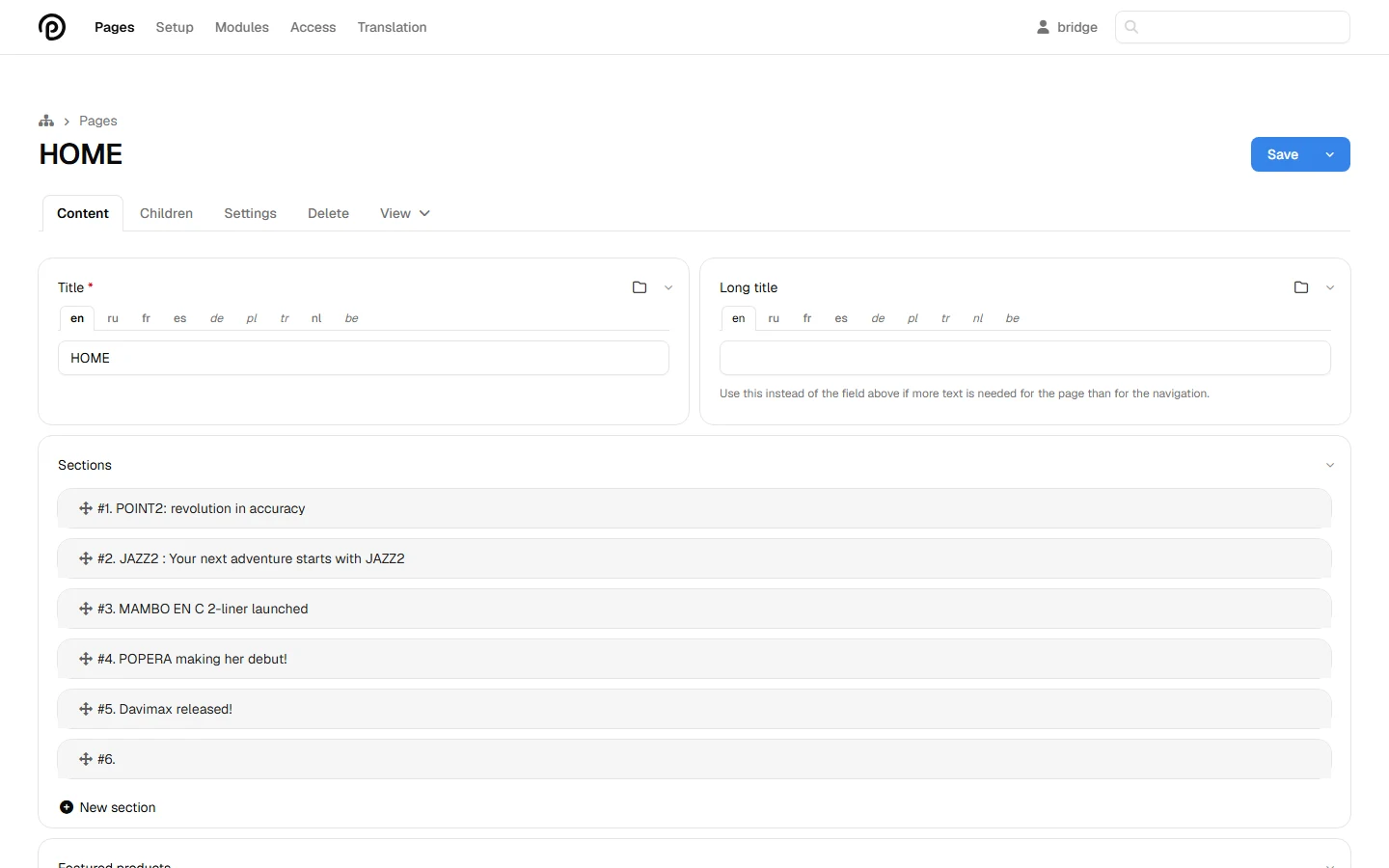This screenshot has width=1389, height=868.
Task: Click move handle for section #2 JAZZ2
Action: tap(86, 558)
